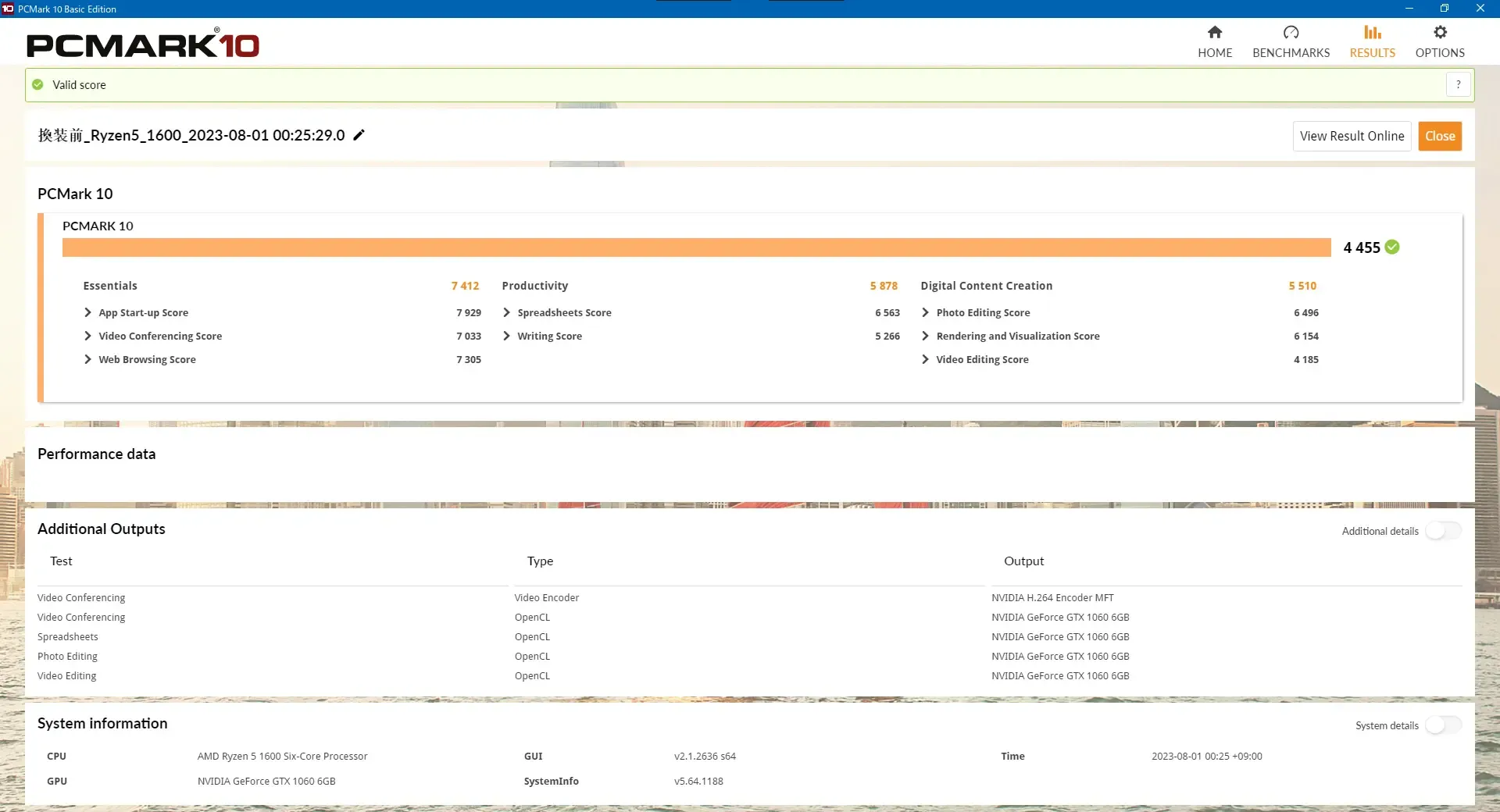Image resolution: width=1500 pixels, height=812 pixels.
Task: Click the Results bar chart icon
Action: 1372,32
